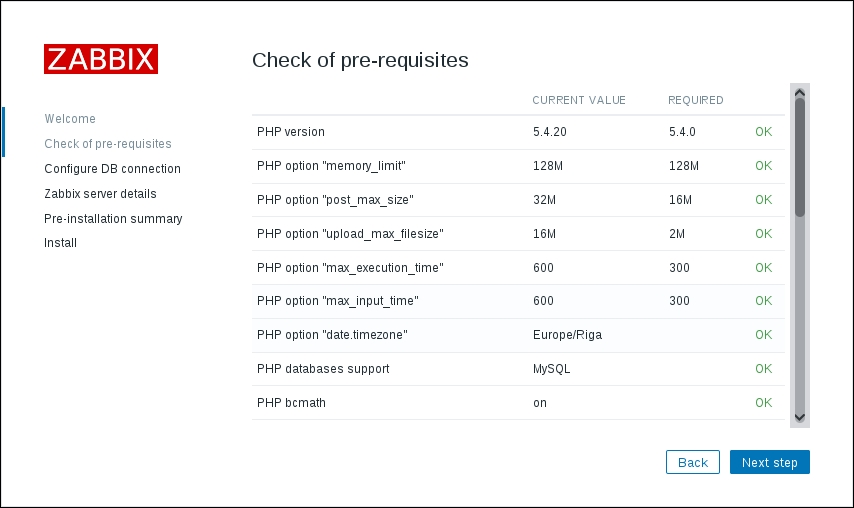The image size is (854, 508).
Task: Click the CURRENT VALUE column header
Action: [x=578, y=100]
